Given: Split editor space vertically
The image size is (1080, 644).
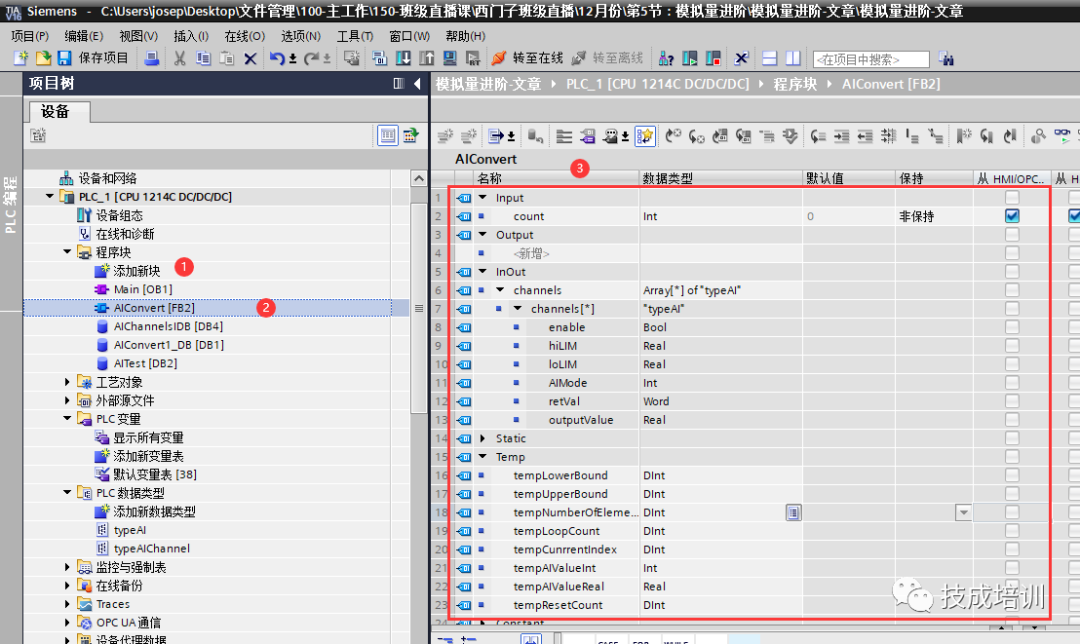Looking at the screenshot, I should pos(793,59).
